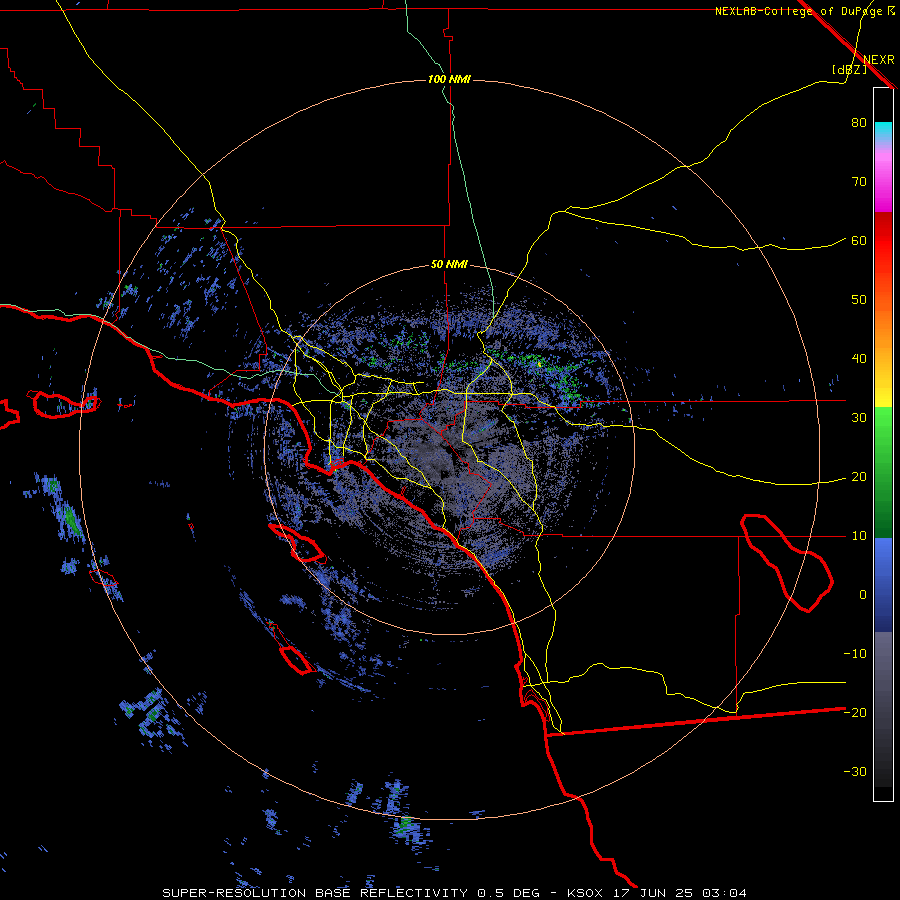
Task: Click the red 60 dBZ segment of color bar
Action: (x=883, y=241)
